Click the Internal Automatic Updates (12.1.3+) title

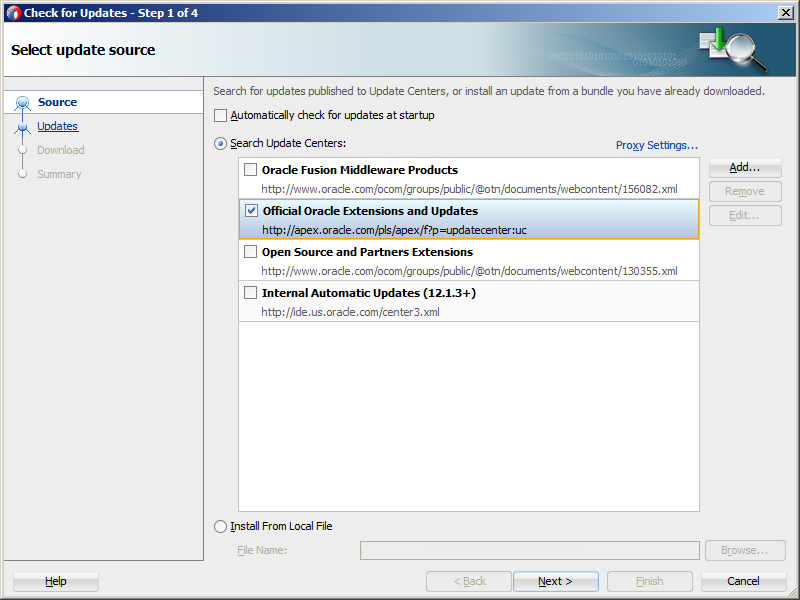click(x=369, y=293)
